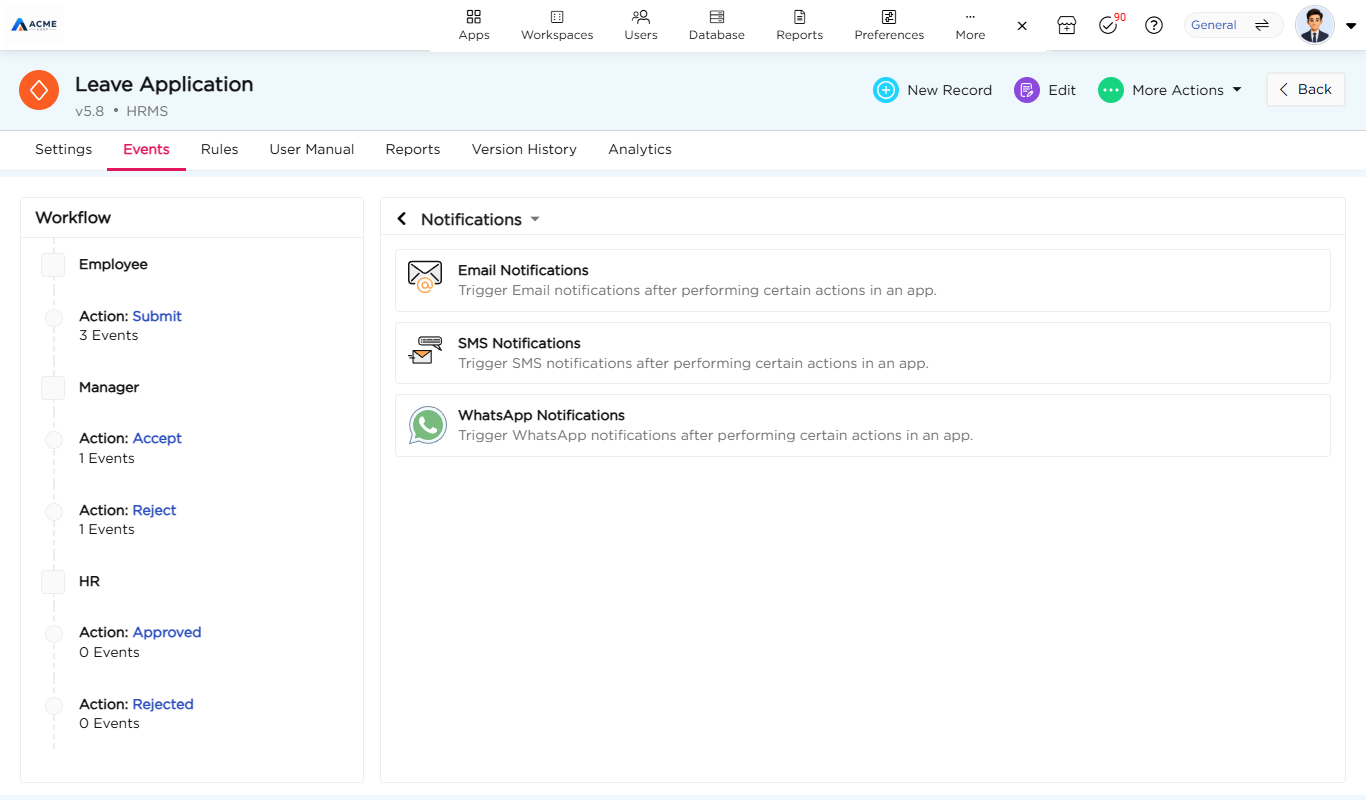1366x800 pixels.
Task: Expand the More Actions dropdown
Action: pos(1170,90)
